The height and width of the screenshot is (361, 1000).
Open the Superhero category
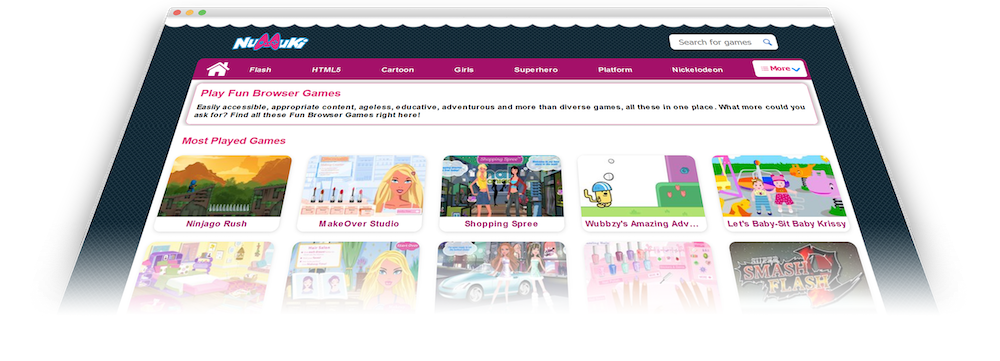pyautogui.click(x=536, y=70)
